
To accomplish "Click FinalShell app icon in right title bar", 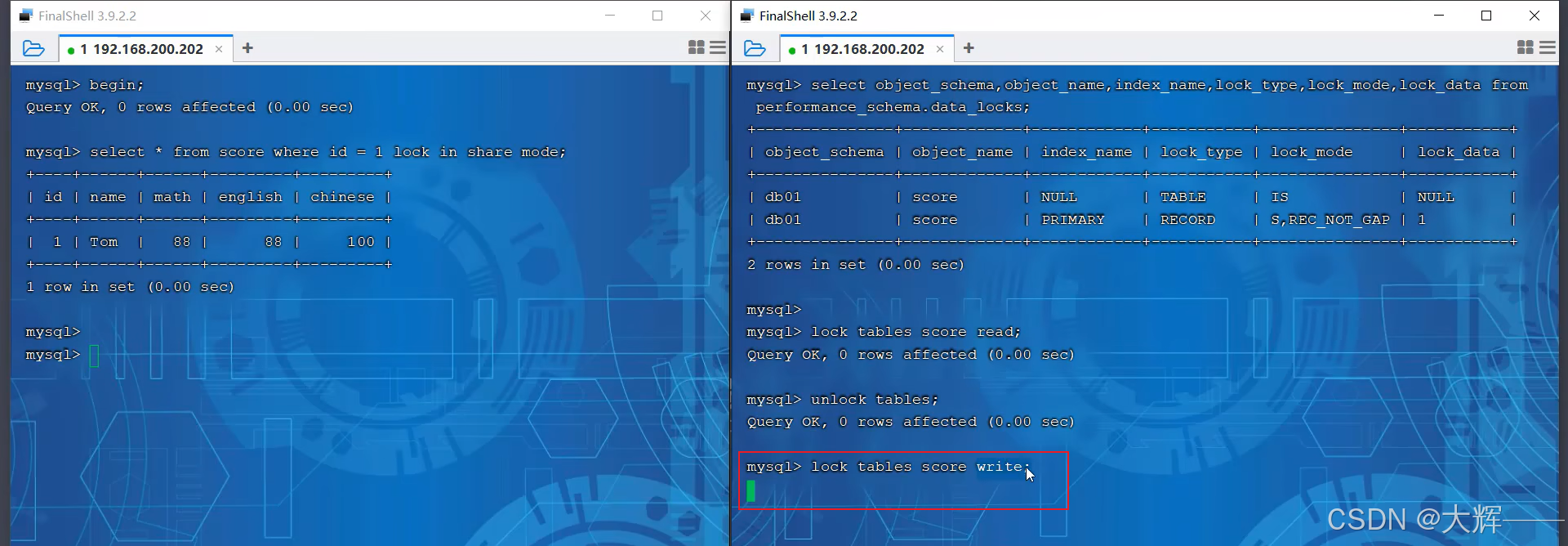I will pos(747,16).
